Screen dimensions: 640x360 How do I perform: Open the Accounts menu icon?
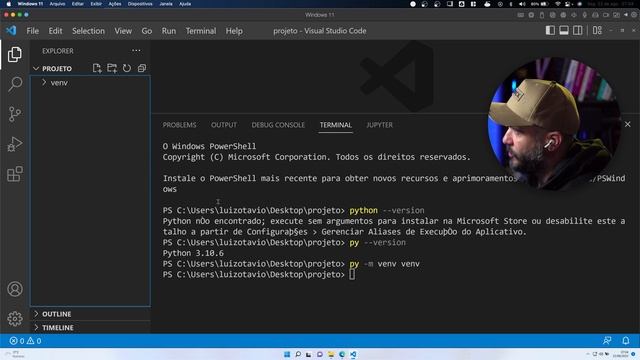click(15, 289)
